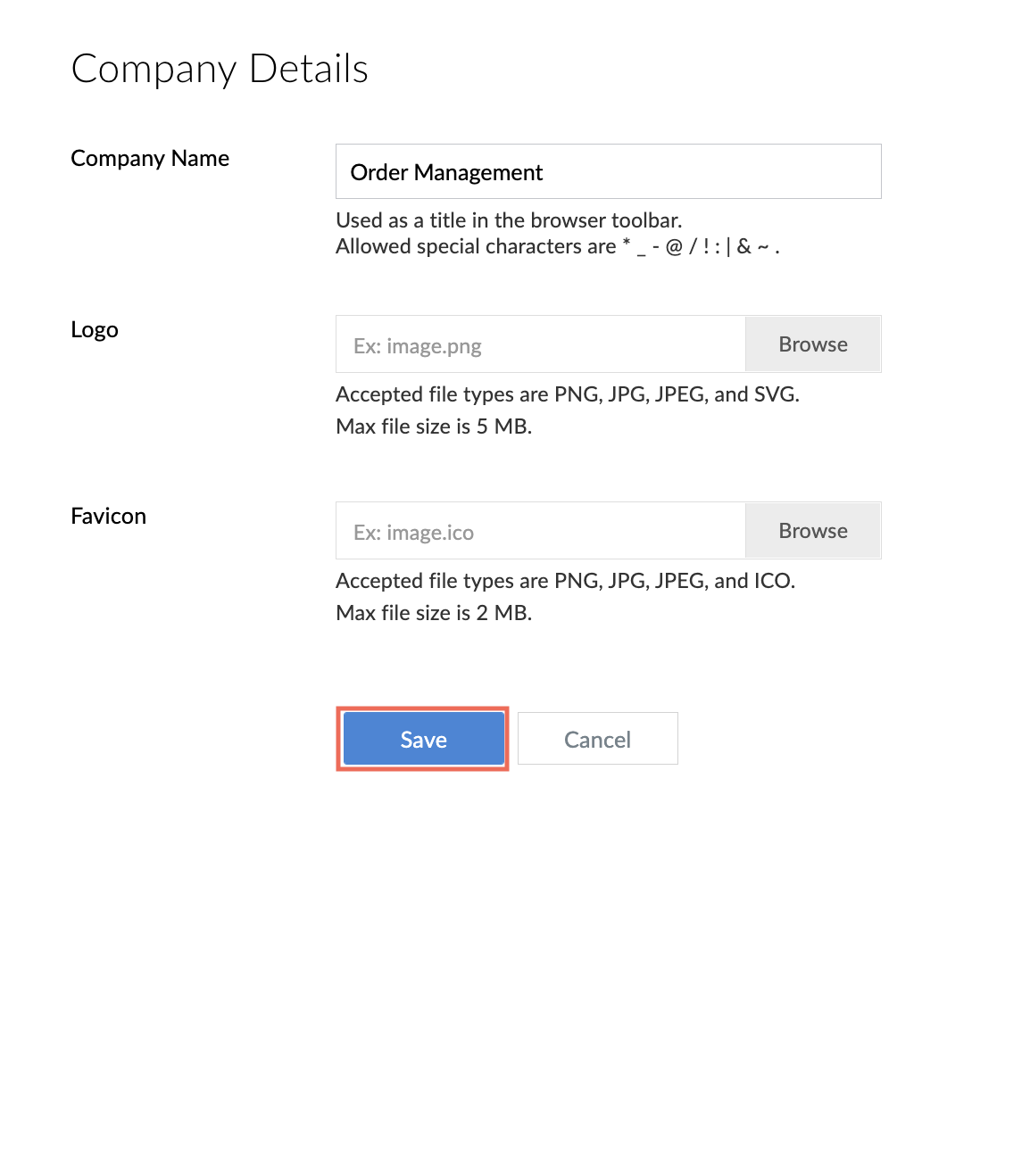The height and width of the screenshot is (1176, 1030).
Task: Click the browser toolbar title hint text
Action: tap(509, 220)
